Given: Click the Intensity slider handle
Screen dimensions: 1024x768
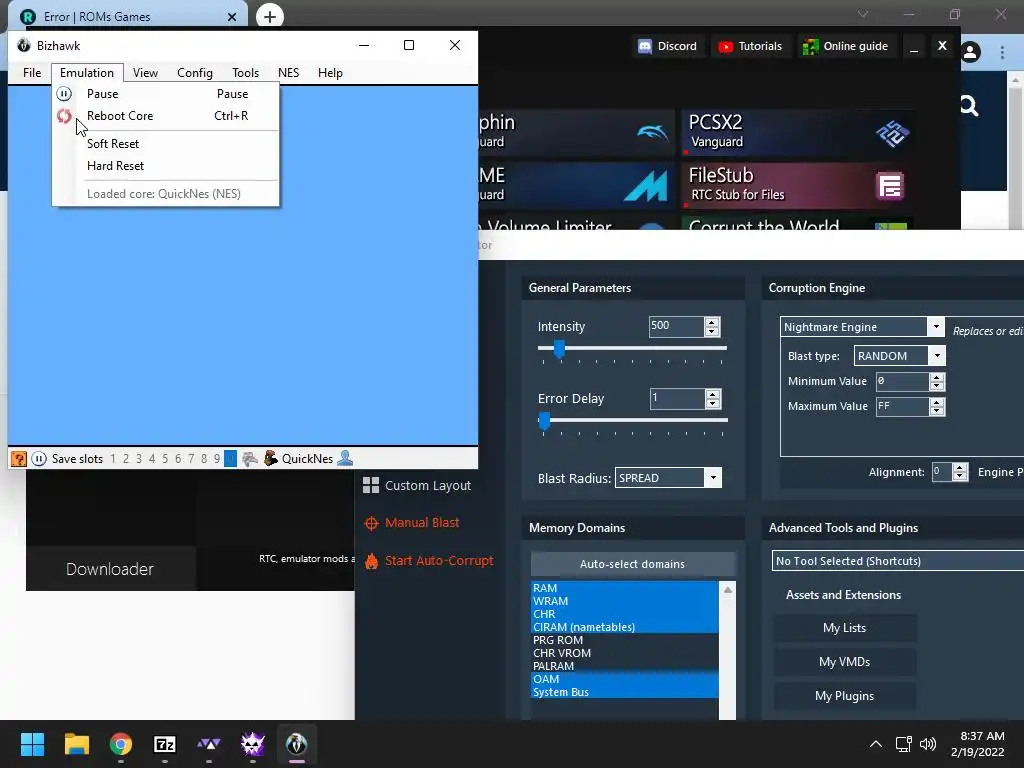Looking at the screenshot, I should 559,349.
